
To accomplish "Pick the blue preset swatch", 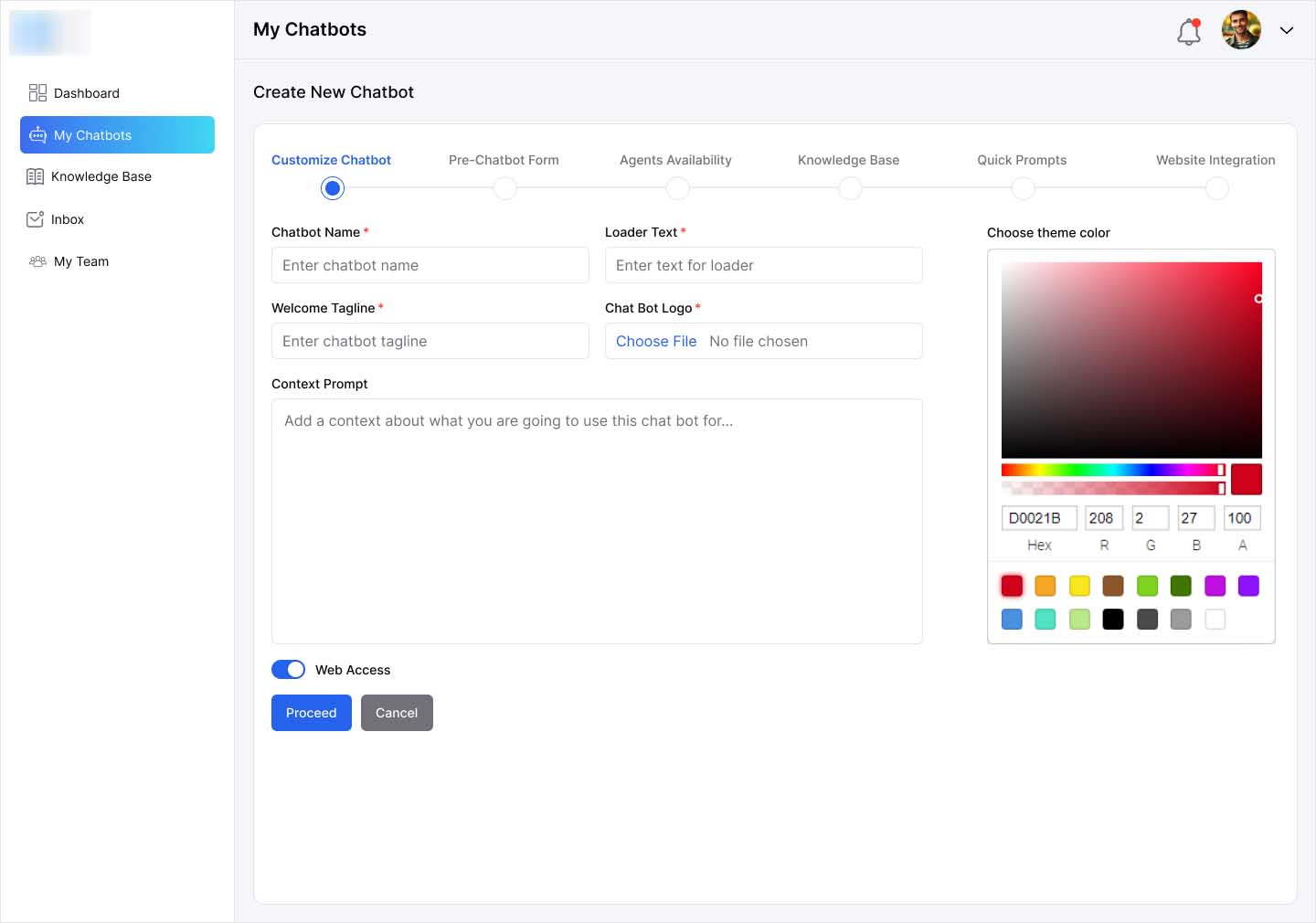I will [1012, 620].
